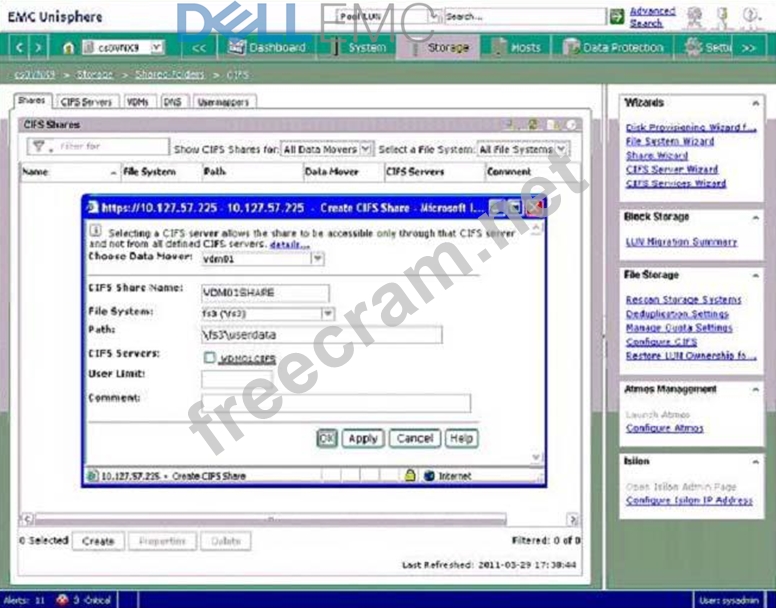Open the CIFS Server Wizard link
The height and width of the screenshot is (608, 776).
(x=672, y=169)
